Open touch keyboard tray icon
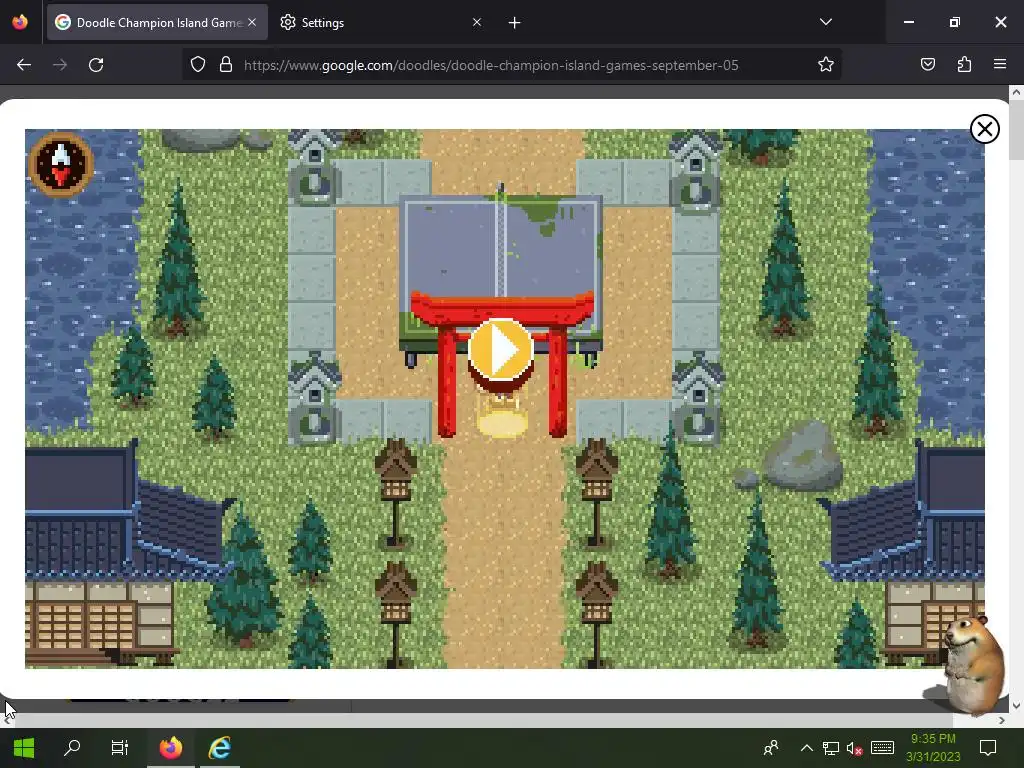Screen dimensions: 1024x768 tap(882, 748)
